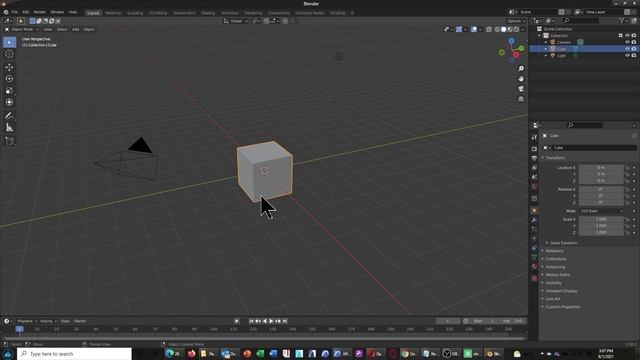Expand the Camera item in outliner

click(546, 42)
